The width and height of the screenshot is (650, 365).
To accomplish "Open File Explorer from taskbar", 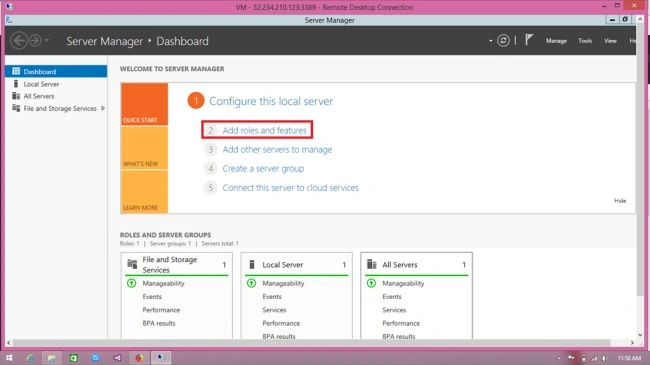I will coord(51,358).
